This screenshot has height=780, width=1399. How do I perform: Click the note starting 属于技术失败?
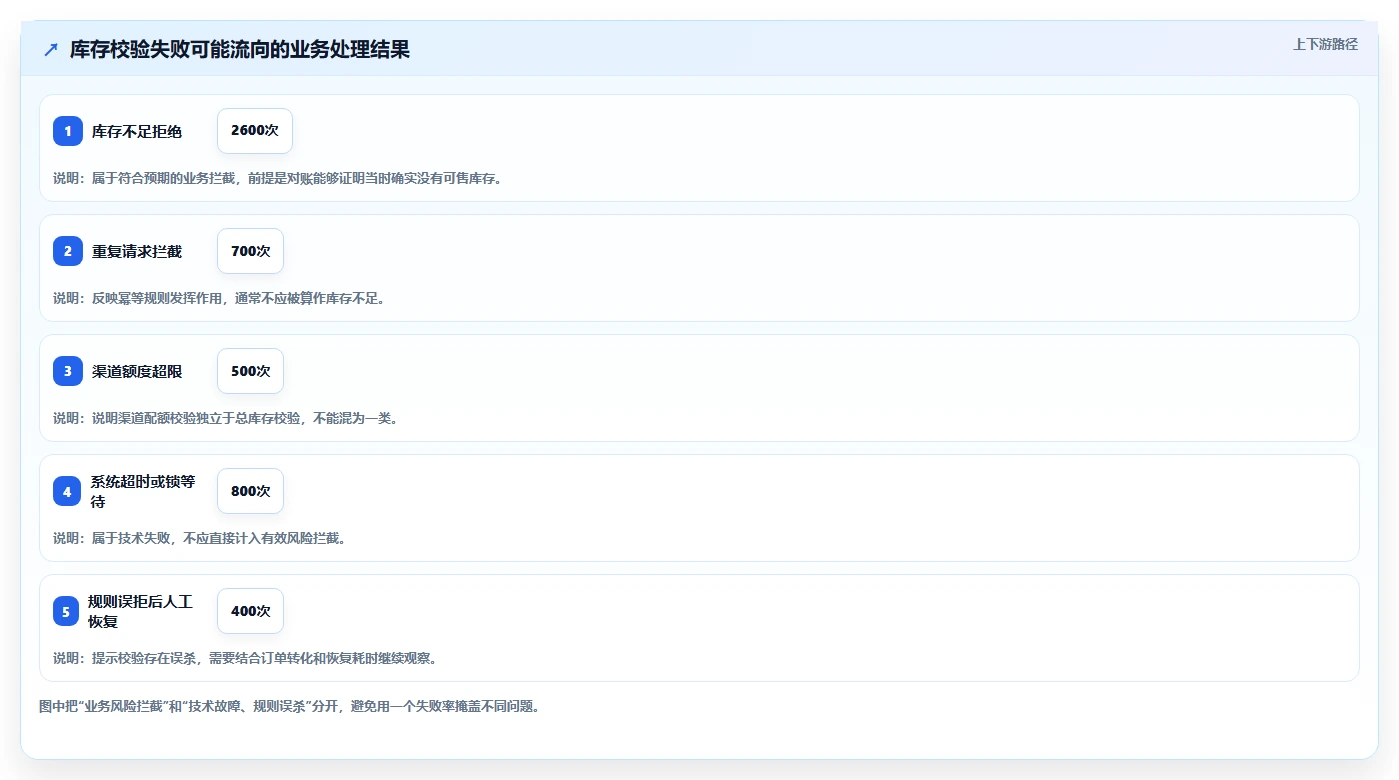(x=199, y=538)
